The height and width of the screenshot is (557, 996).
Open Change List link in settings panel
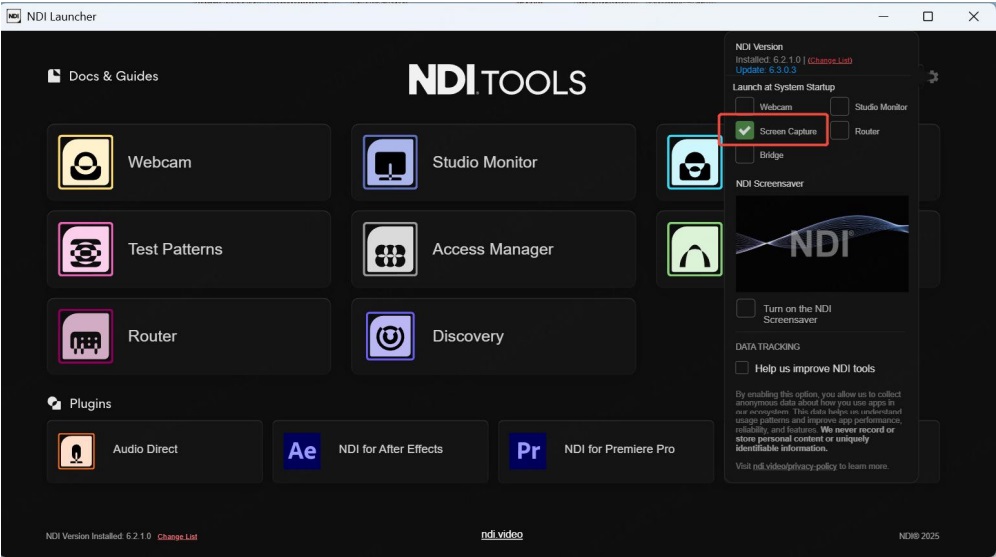pos(829,60)
